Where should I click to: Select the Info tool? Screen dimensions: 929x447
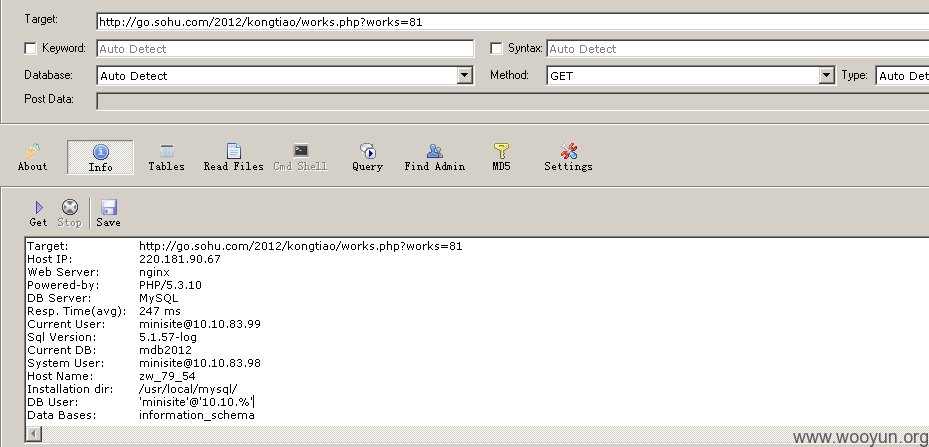(100, 158)
